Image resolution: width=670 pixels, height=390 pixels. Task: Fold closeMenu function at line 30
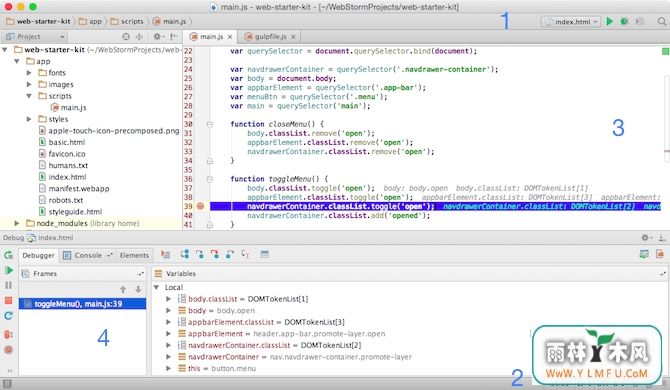tap(210, 124)
